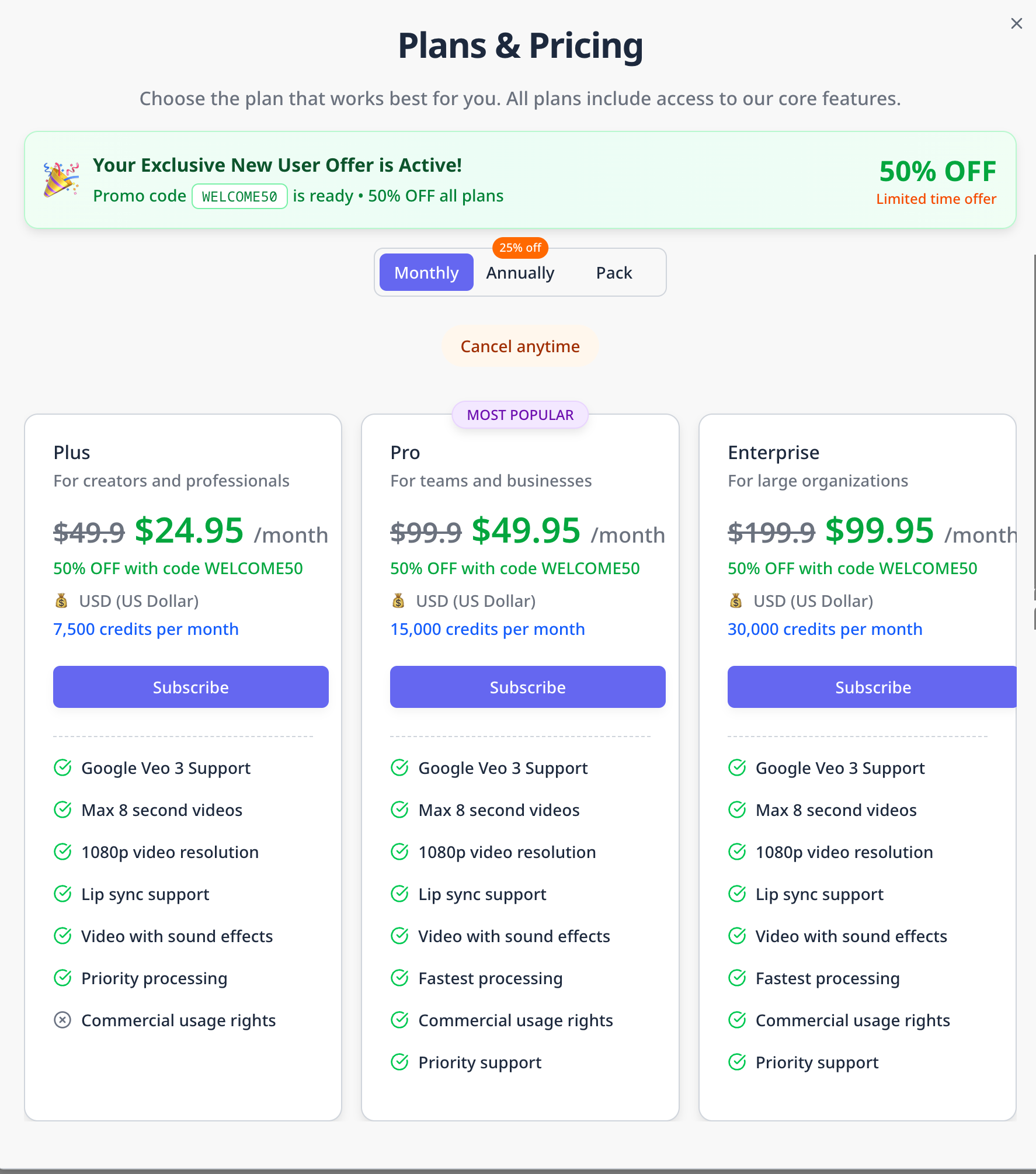Click check icon beside Enterprise Fastest processing
This screenshot has height=1174, width=1036.
737,978
